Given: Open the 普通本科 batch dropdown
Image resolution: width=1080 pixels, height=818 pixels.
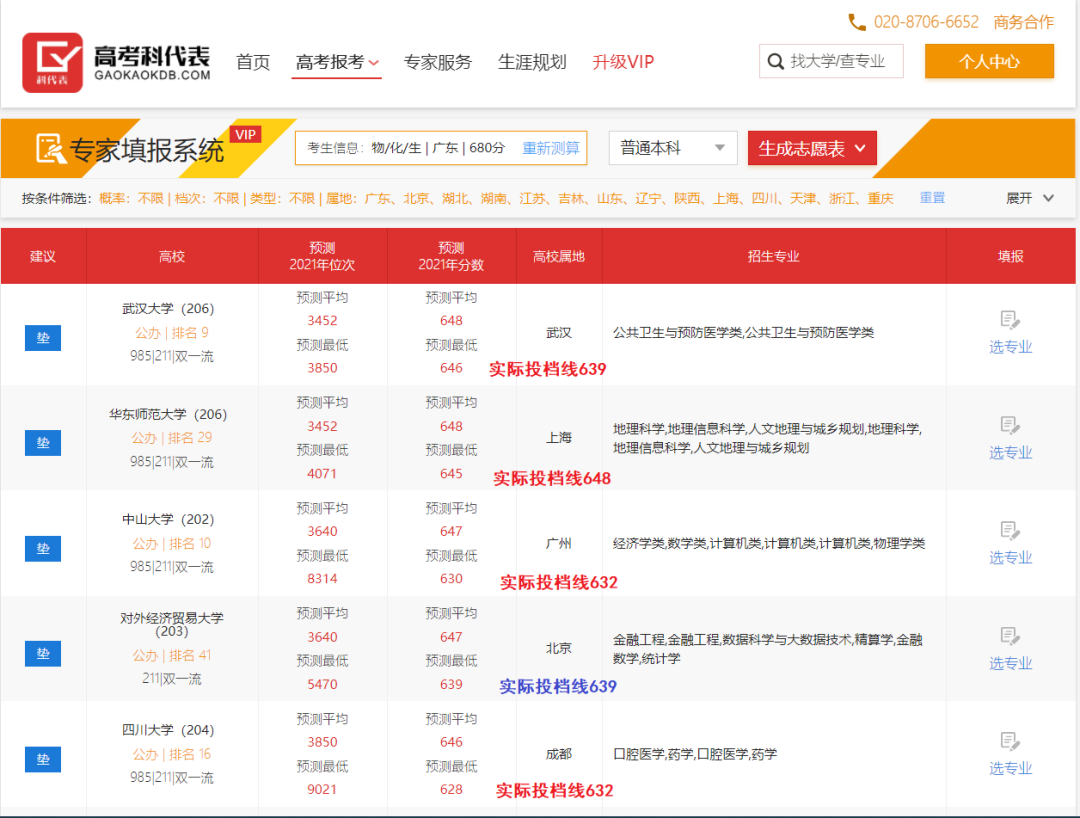Looking at the screenshot, I should (673, 148).
